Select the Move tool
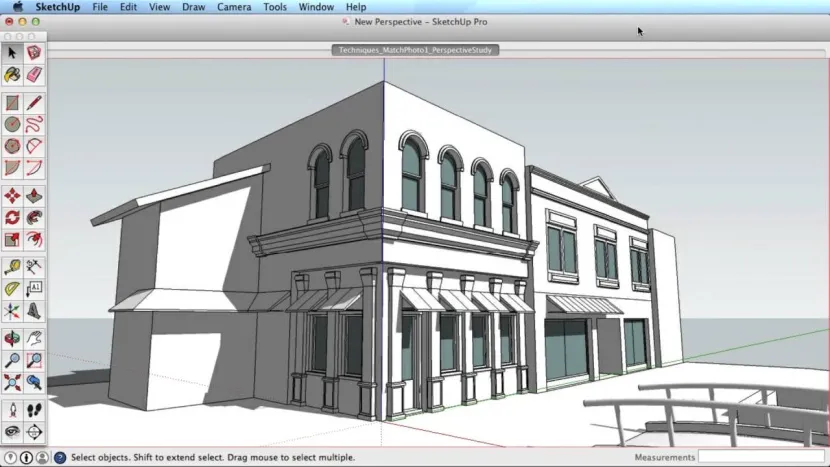This screenshot has width=830, height=467. [x=12, y=195]
